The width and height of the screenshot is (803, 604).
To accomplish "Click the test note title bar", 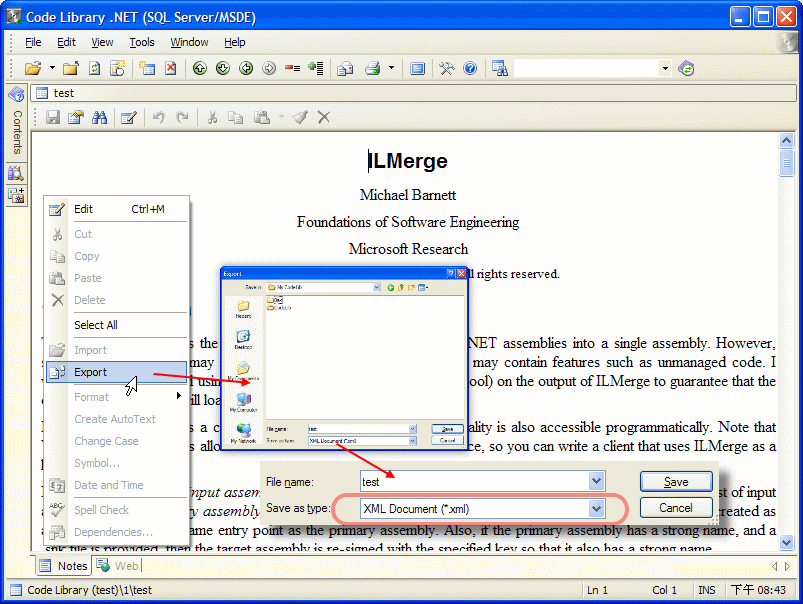I will 413,93.
